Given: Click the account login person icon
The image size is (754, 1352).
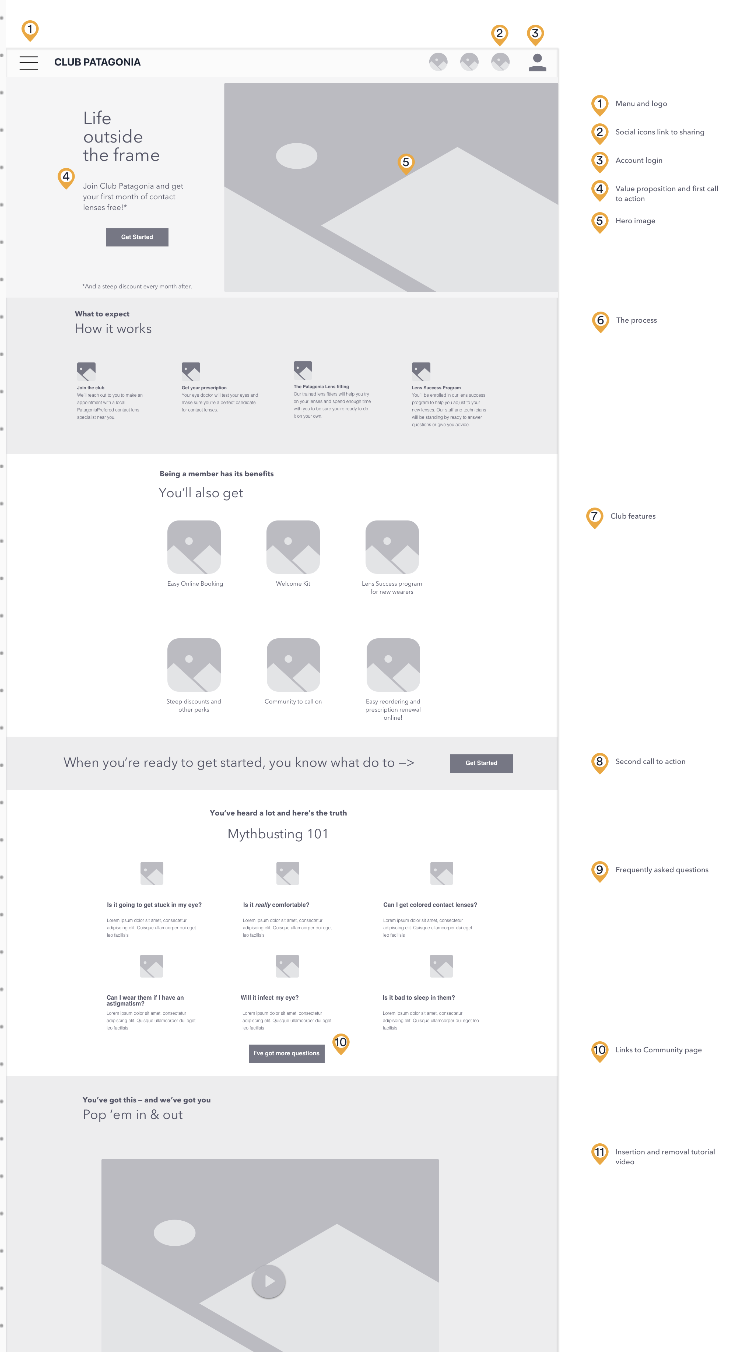Looking at the screenshot, I should point(537,62).
